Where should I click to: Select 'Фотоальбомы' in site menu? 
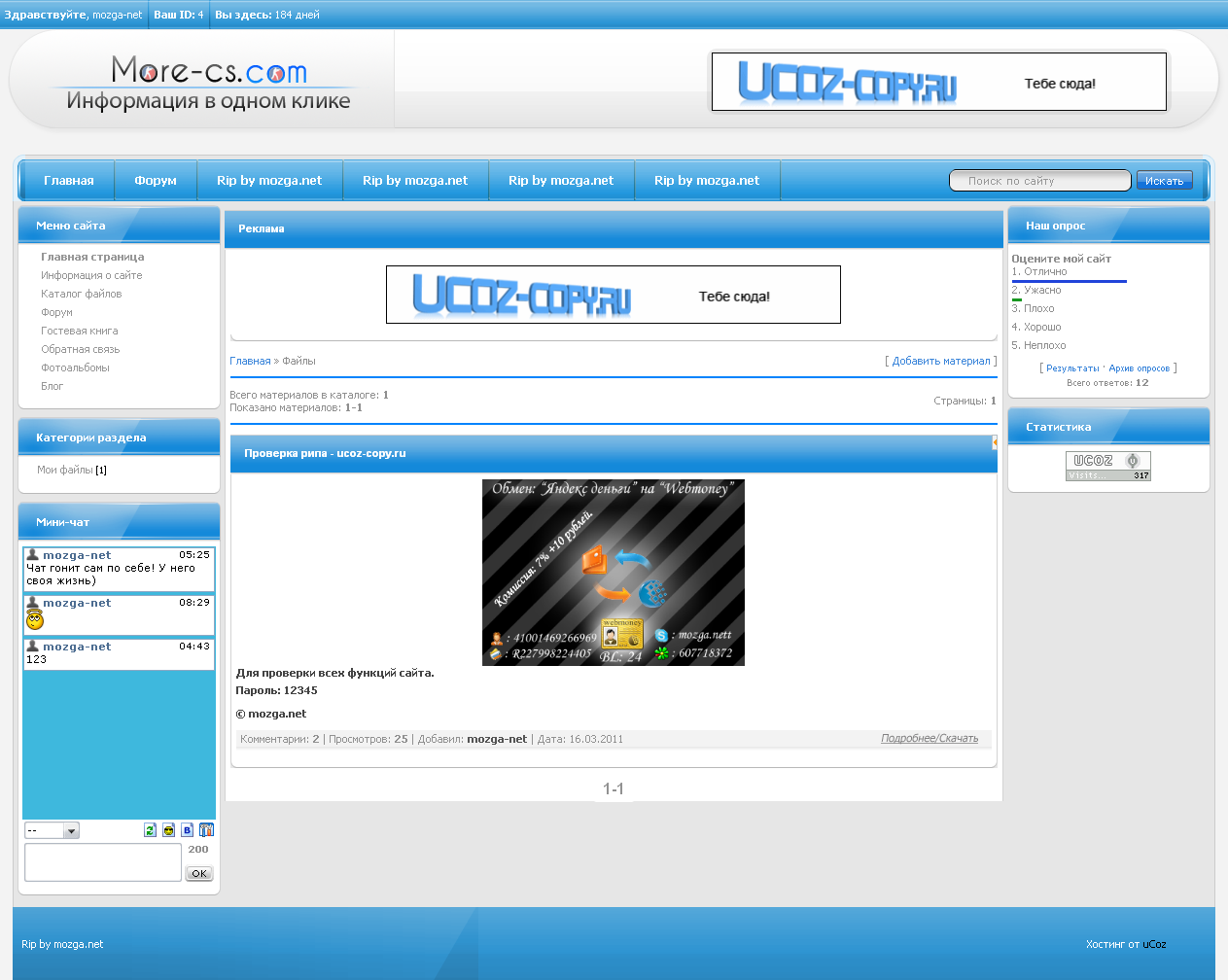75,367
